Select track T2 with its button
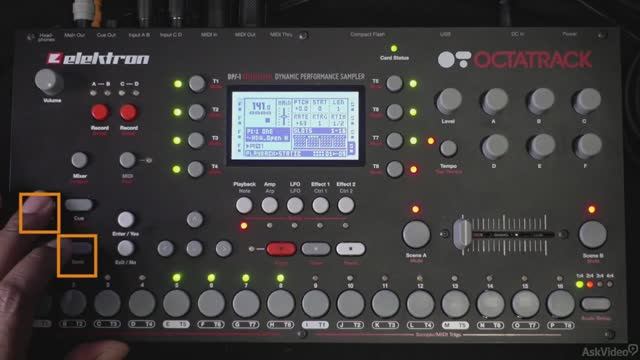The image size is (640, 360). 196,112
